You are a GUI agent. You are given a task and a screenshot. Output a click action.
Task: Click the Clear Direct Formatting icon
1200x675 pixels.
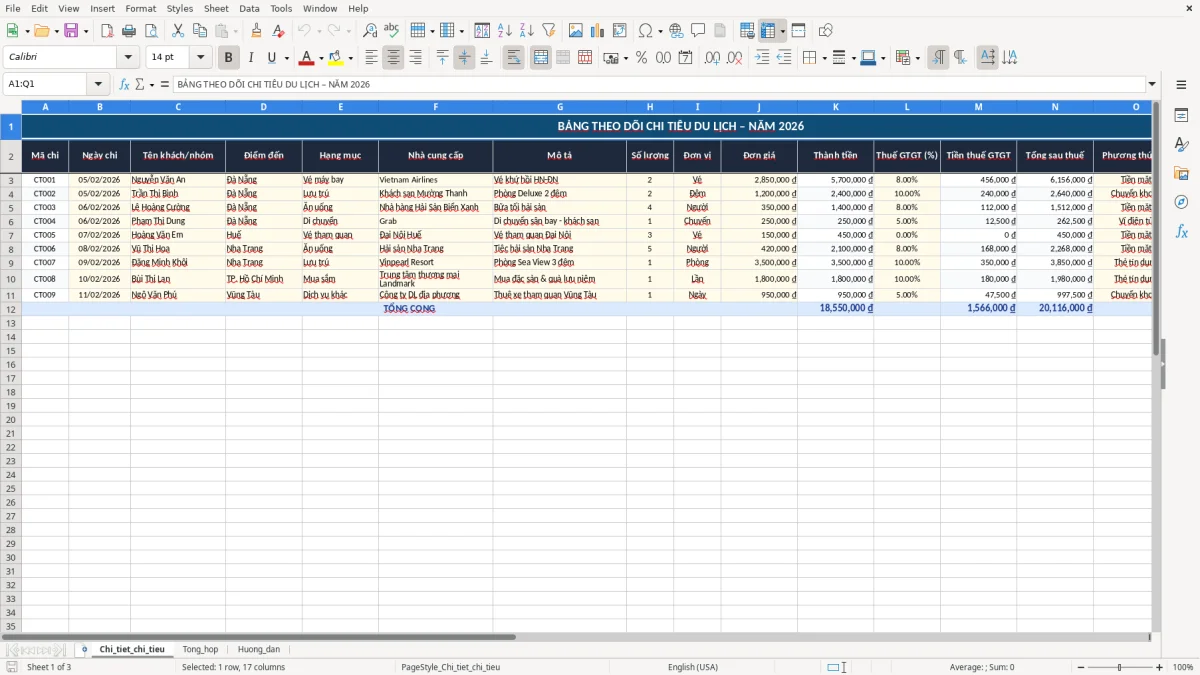(x=278, y=31)
